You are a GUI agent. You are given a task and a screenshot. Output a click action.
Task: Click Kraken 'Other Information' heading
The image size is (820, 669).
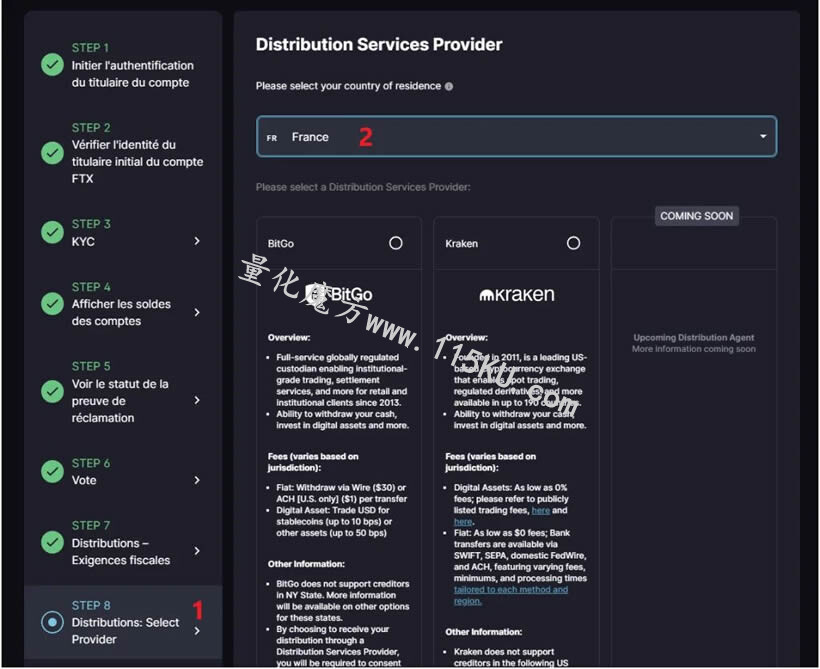pos(484,632)
